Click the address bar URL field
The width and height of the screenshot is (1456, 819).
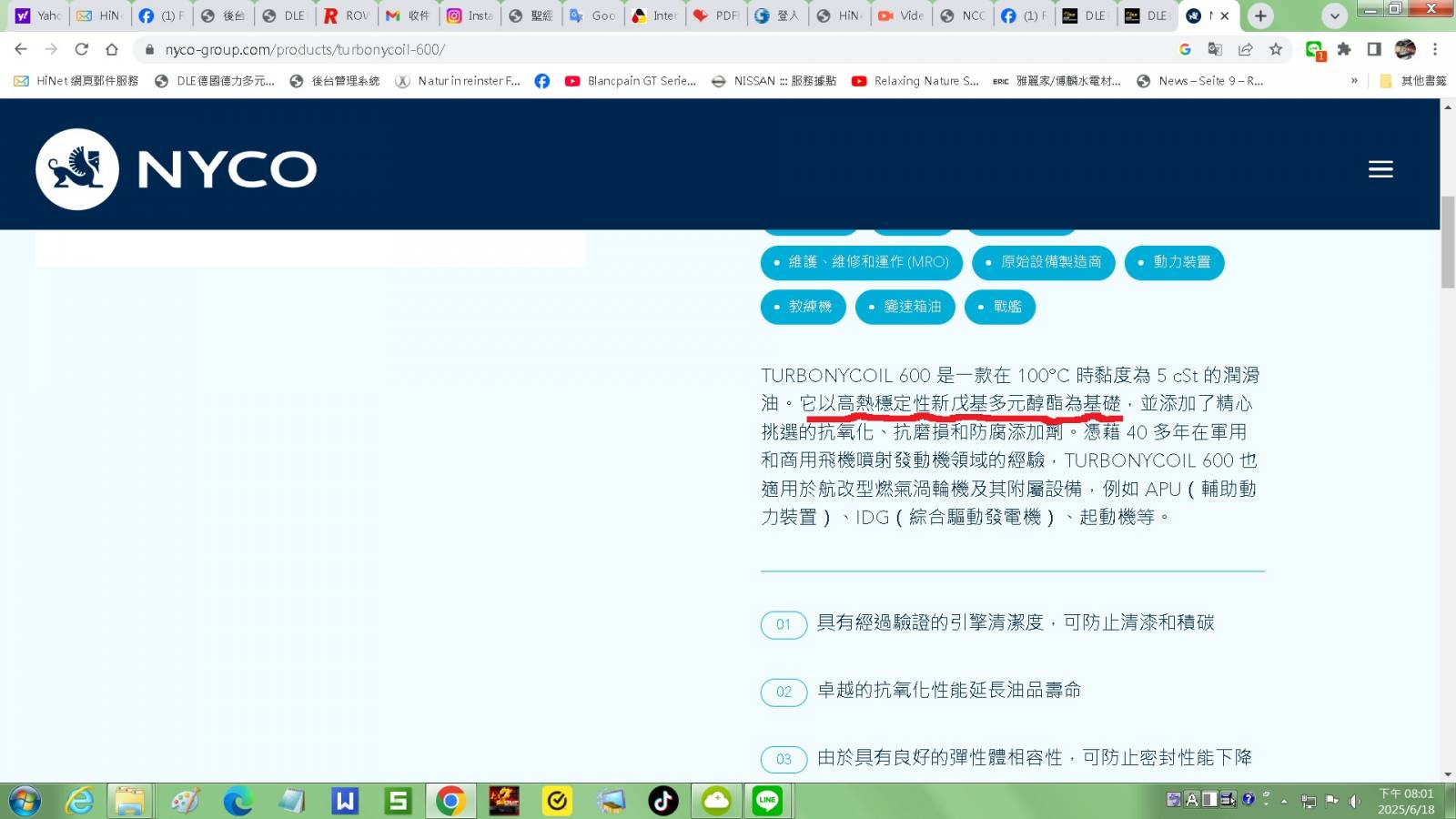[637, 49]
